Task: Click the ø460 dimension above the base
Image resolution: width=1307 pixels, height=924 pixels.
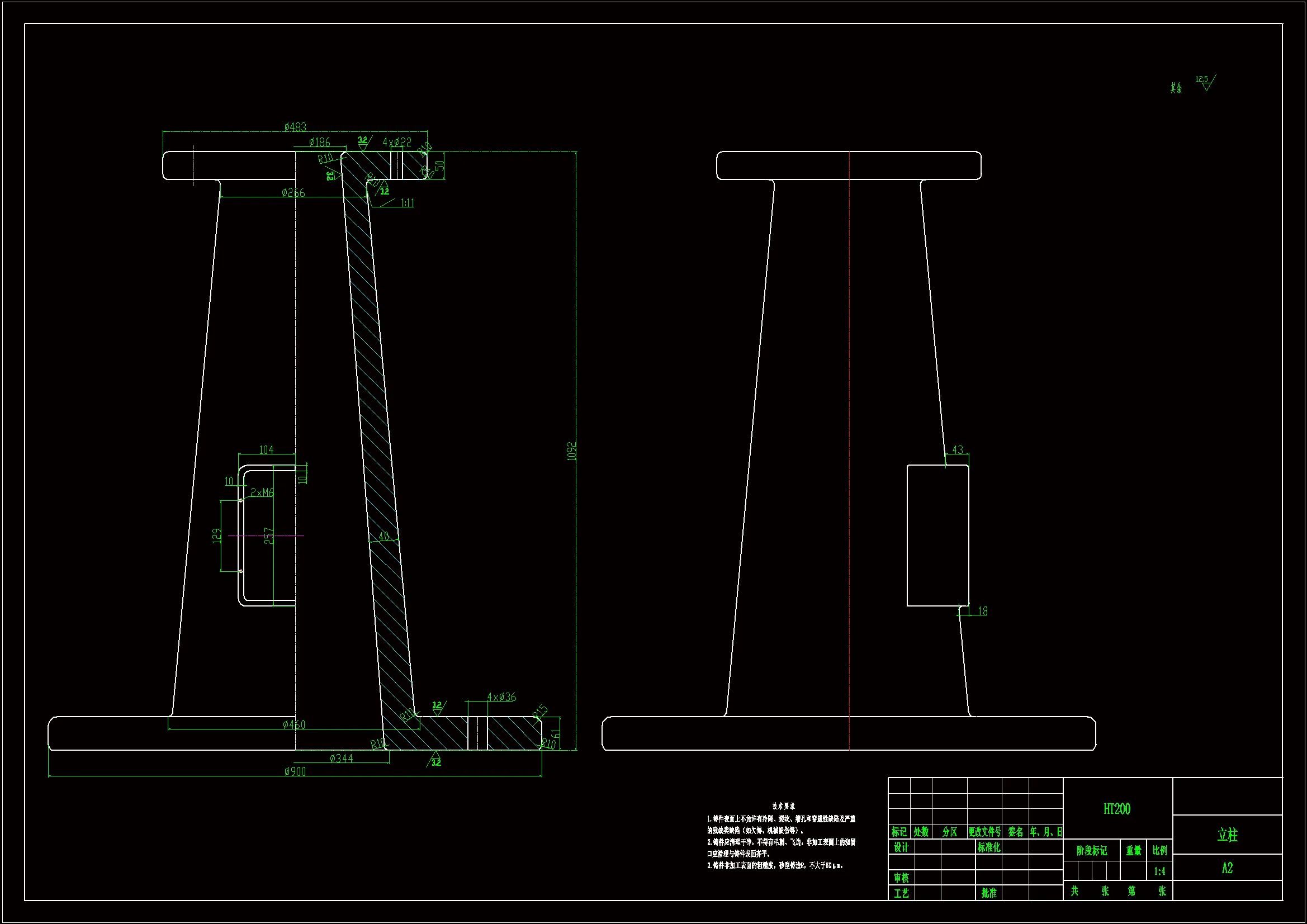Action: pos(293,725)
